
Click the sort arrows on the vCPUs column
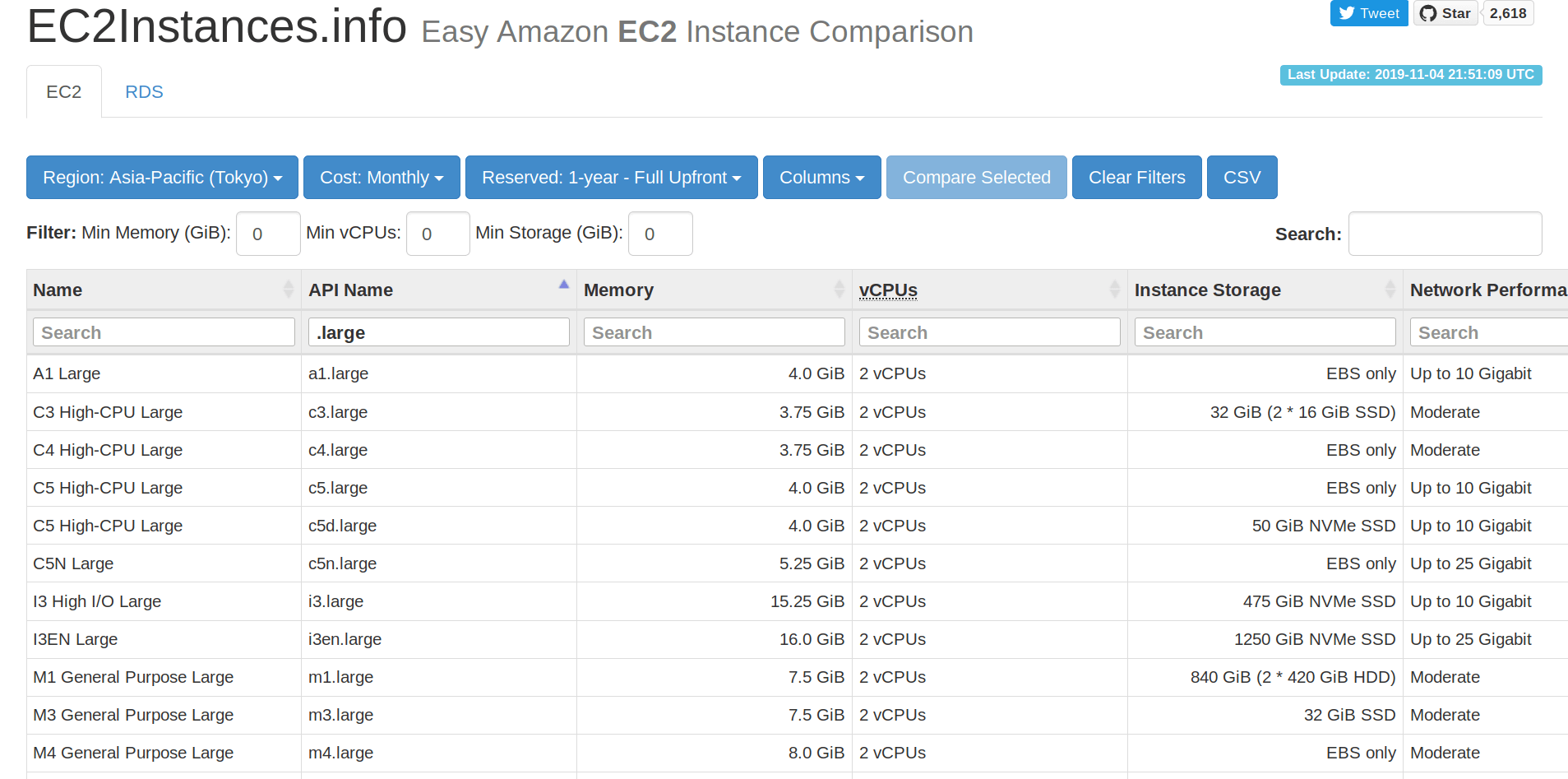pyautogui.click(x=1115, y=289)
